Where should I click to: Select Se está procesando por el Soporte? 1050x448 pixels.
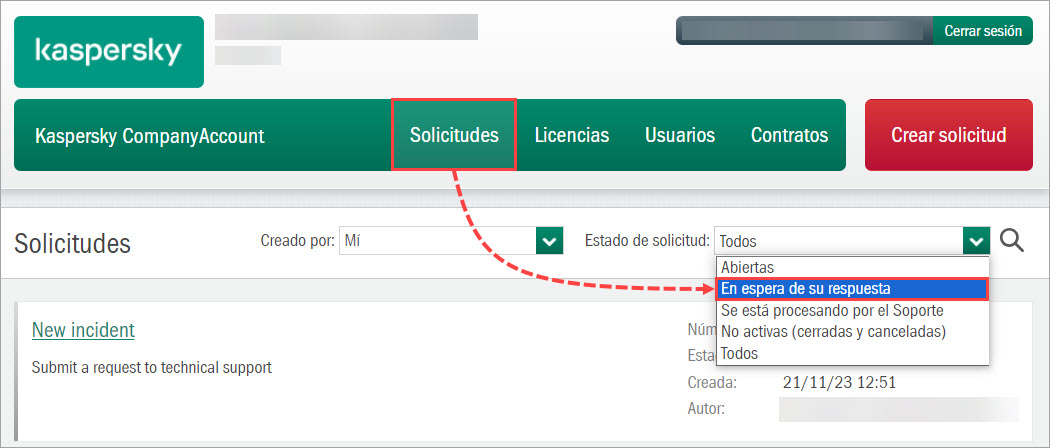click(852, 311)
